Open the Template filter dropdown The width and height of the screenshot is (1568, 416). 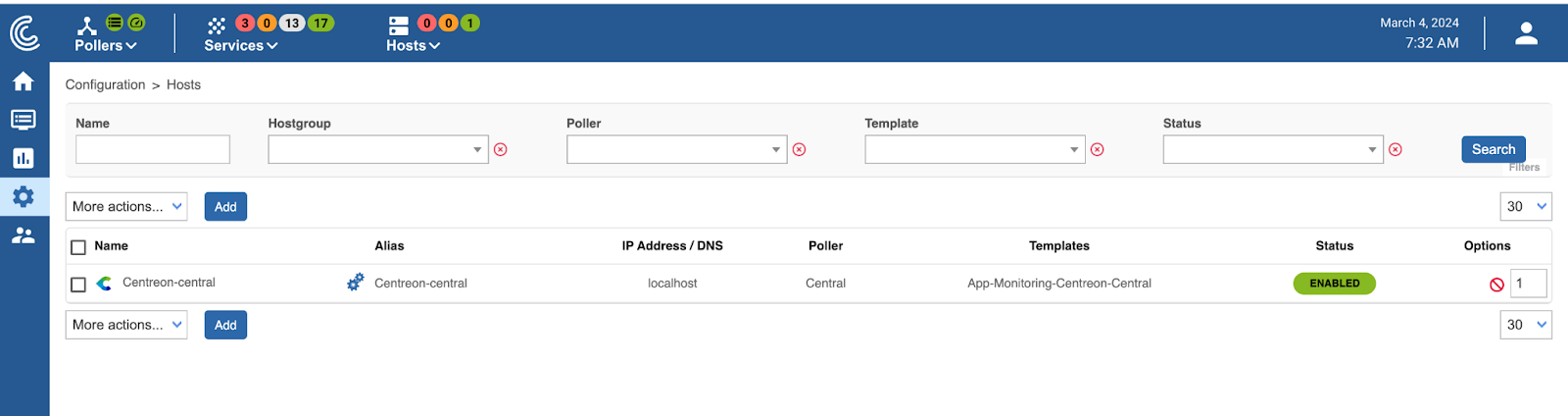point(975,149)
